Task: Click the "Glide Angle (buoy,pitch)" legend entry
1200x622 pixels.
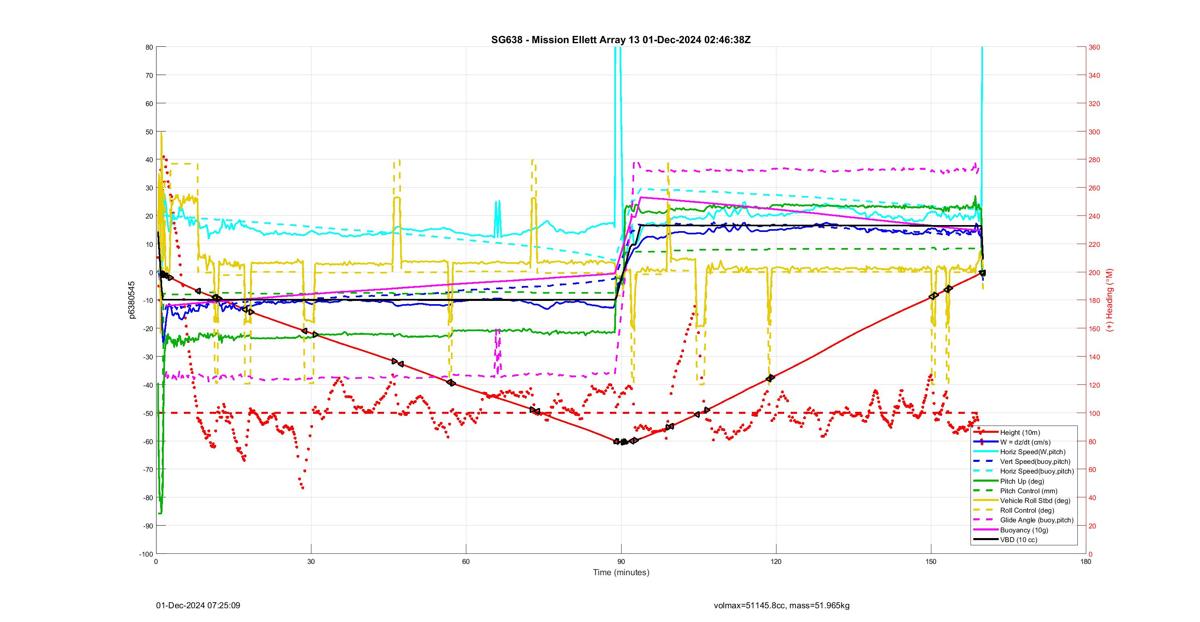Action: (x=1037, y=520)
